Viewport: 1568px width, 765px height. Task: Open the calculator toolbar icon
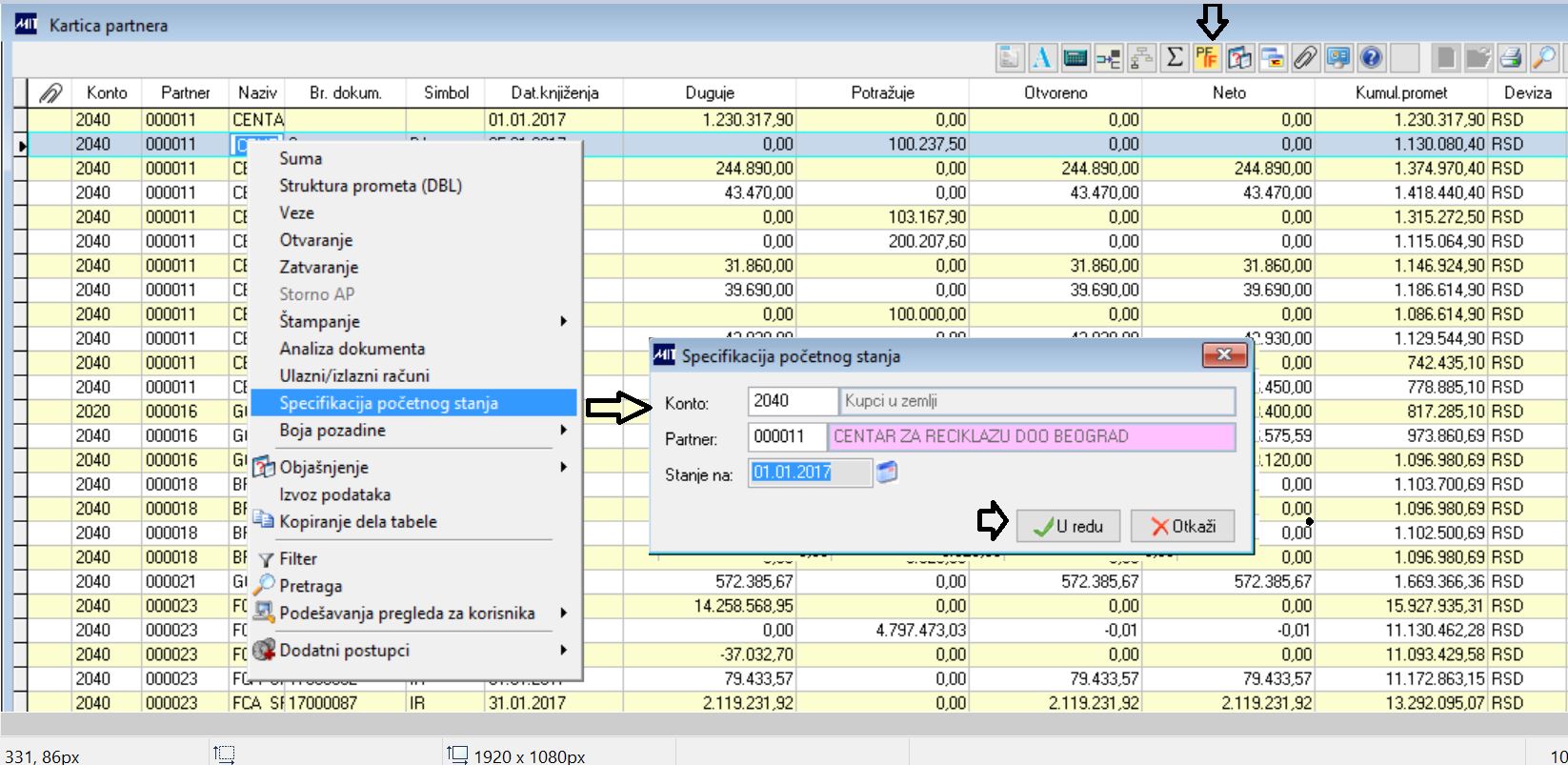click(x=1075, y=59)
